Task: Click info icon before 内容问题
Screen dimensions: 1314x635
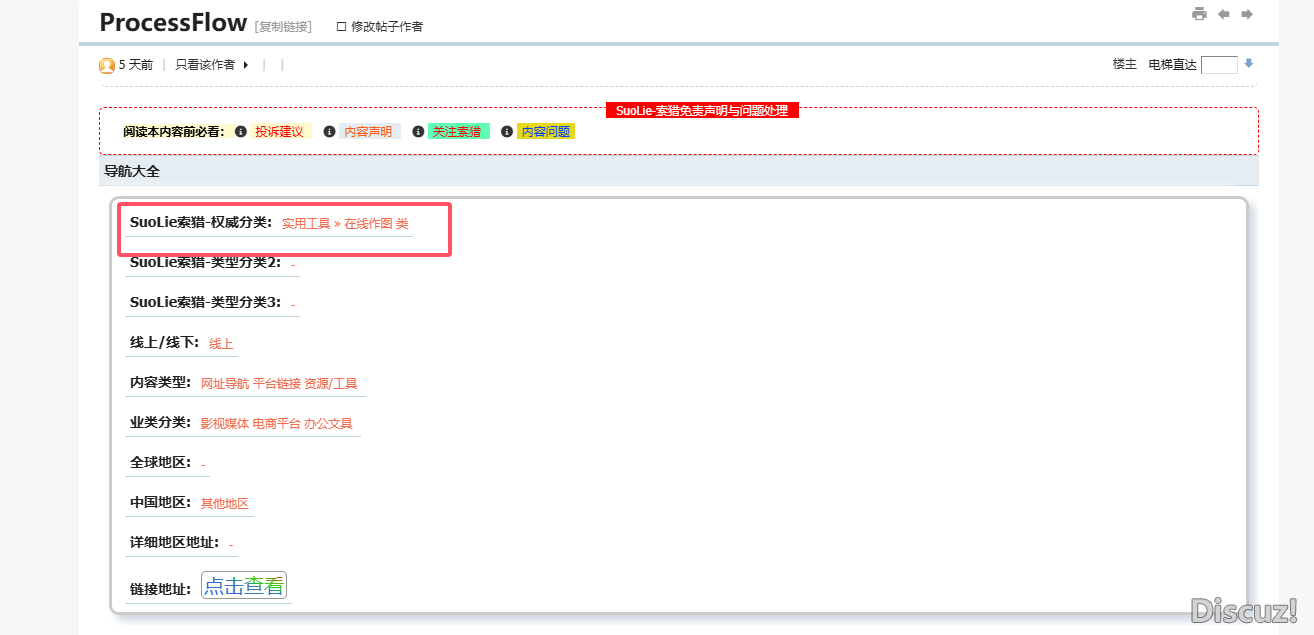Action: point(507,132)
